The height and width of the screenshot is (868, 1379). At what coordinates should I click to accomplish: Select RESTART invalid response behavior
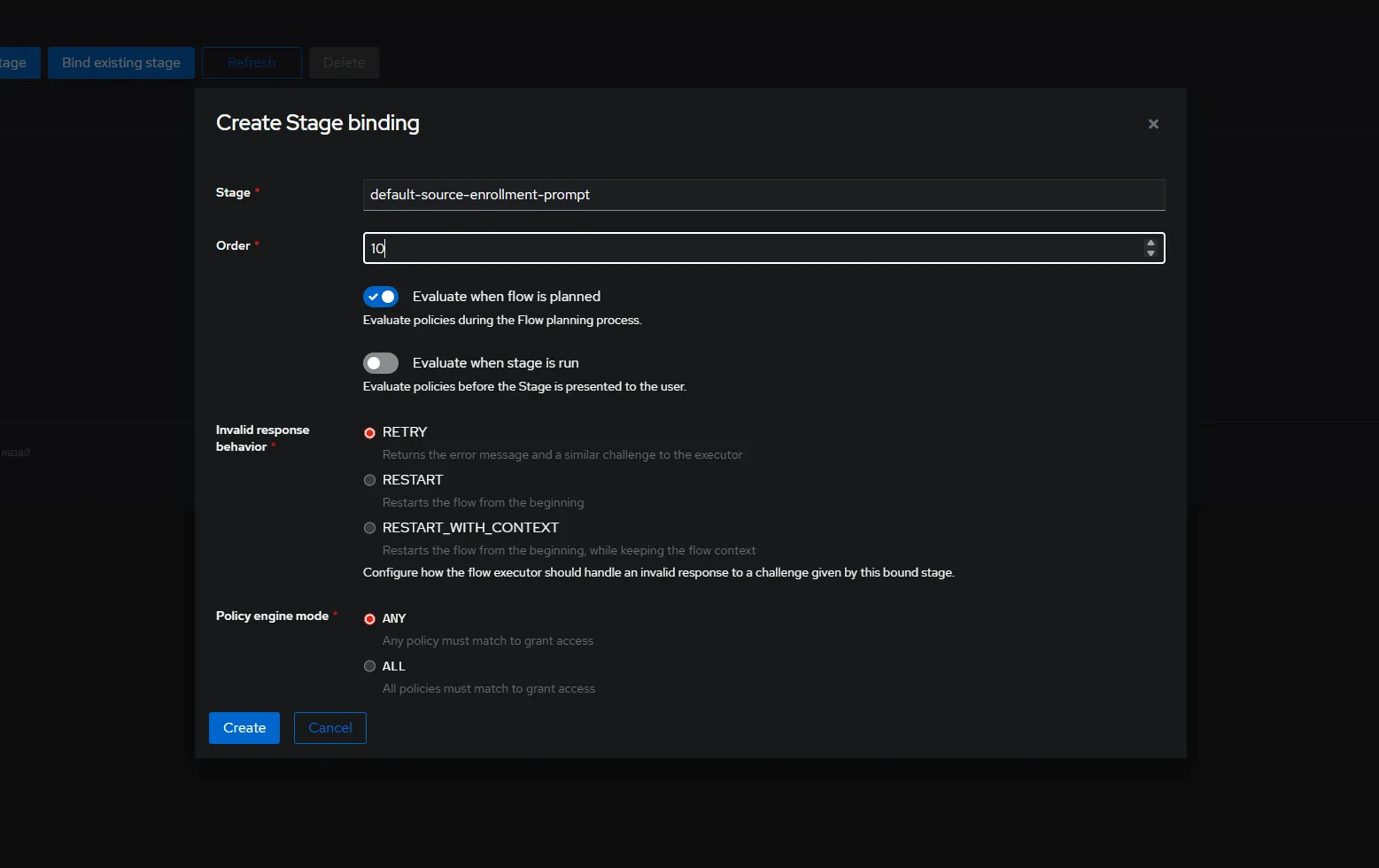370,480
